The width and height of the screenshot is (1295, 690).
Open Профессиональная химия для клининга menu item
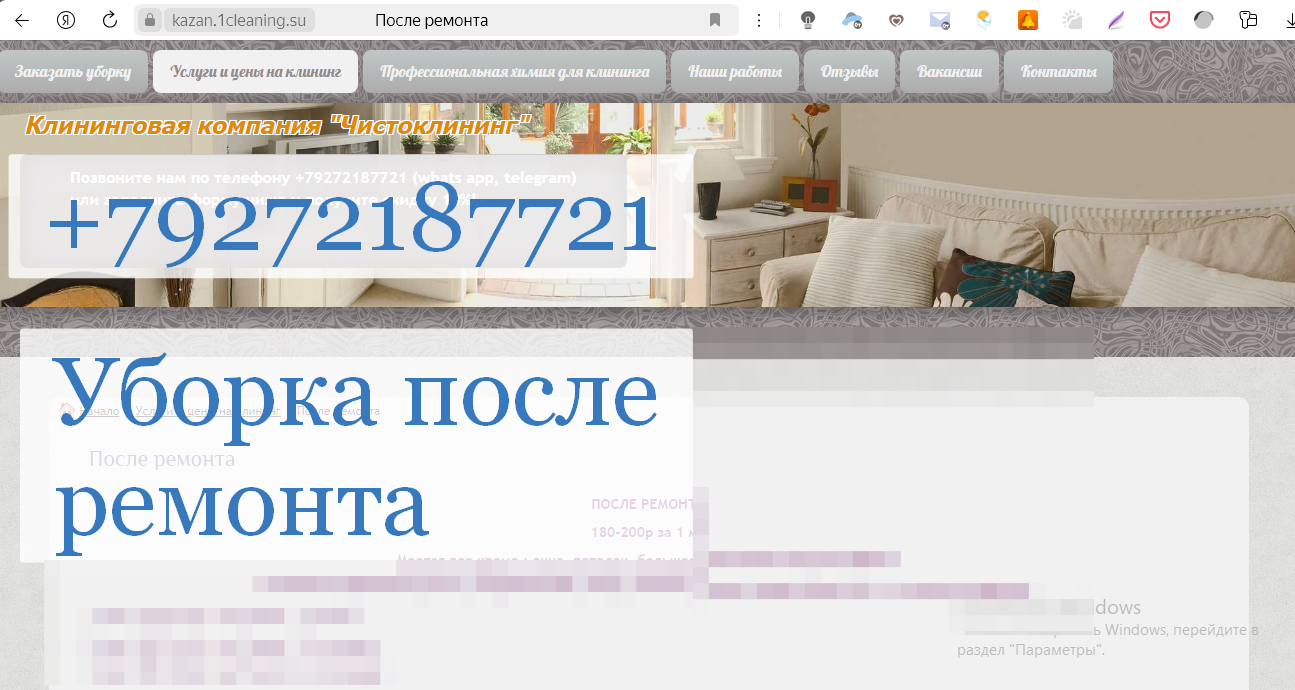(515, 72)
